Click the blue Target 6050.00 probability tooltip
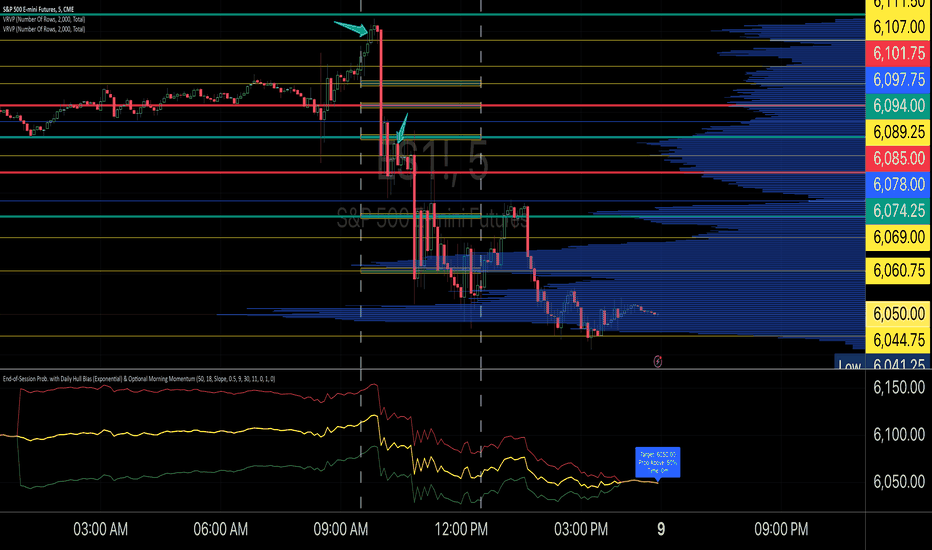Image resolution: width=932 pixels, height=550 pixels. click(657, 462)
